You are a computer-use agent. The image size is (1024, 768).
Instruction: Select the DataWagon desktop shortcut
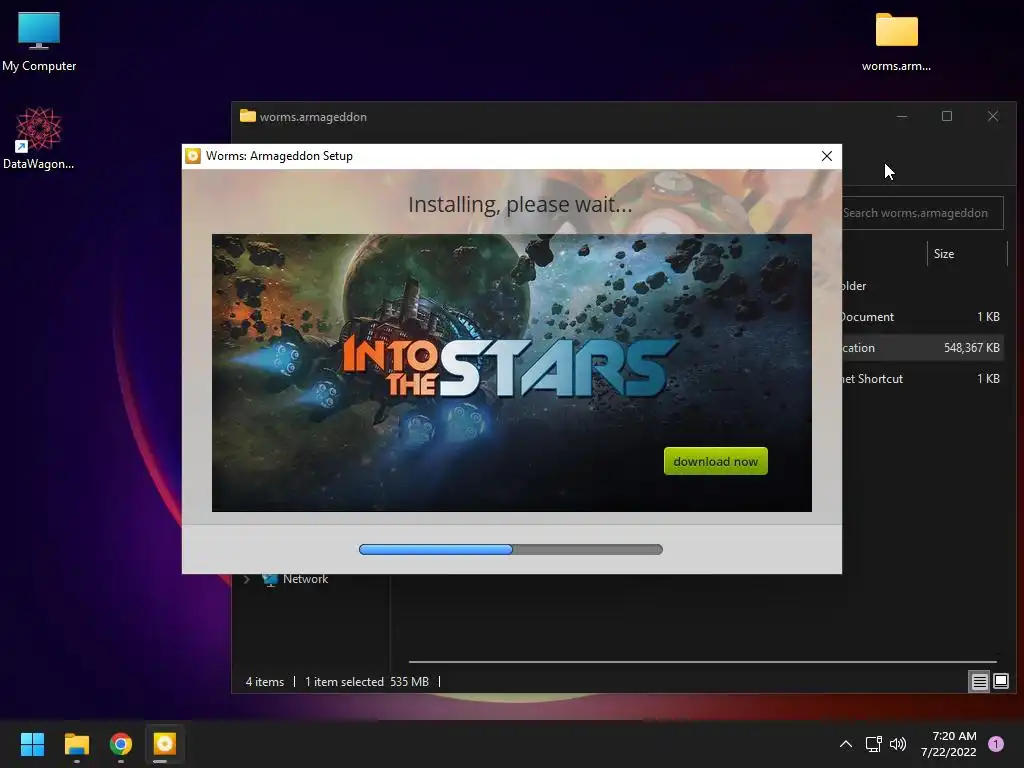[39, 138]
